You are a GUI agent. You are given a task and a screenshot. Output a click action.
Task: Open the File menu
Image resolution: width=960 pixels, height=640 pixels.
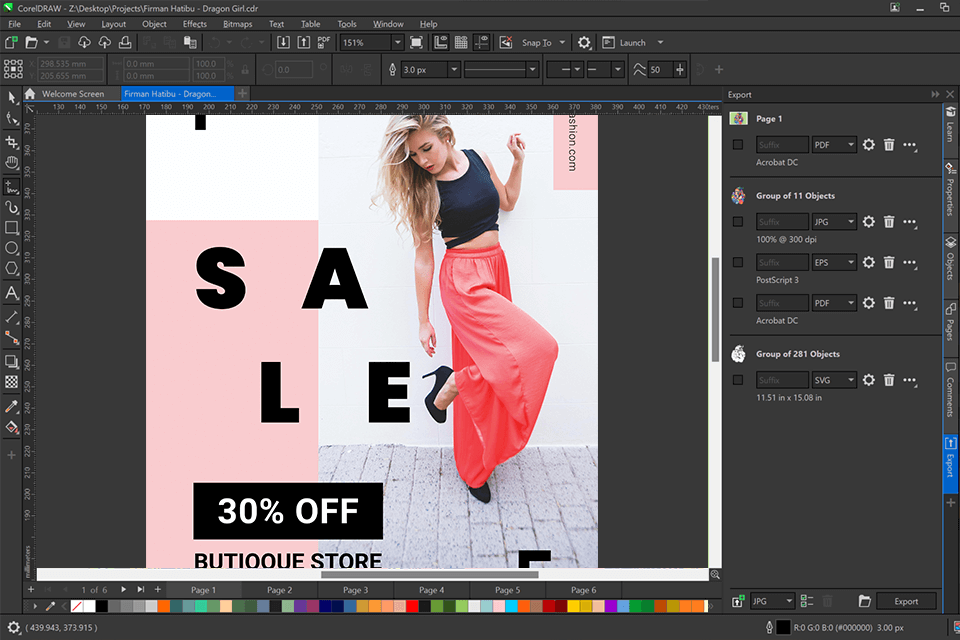pyautogui.click(x=14, y=24)
